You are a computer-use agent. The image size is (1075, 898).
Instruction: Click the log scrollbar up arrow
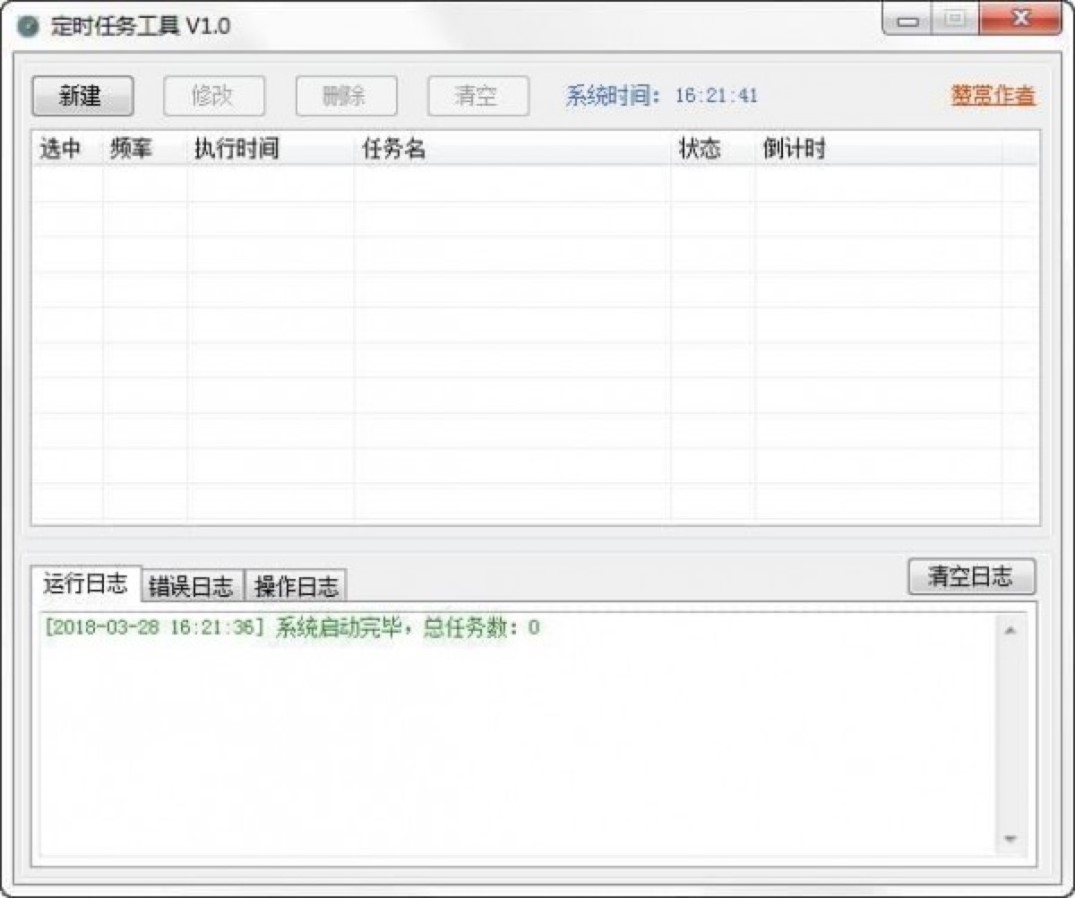coord(1010,630)
